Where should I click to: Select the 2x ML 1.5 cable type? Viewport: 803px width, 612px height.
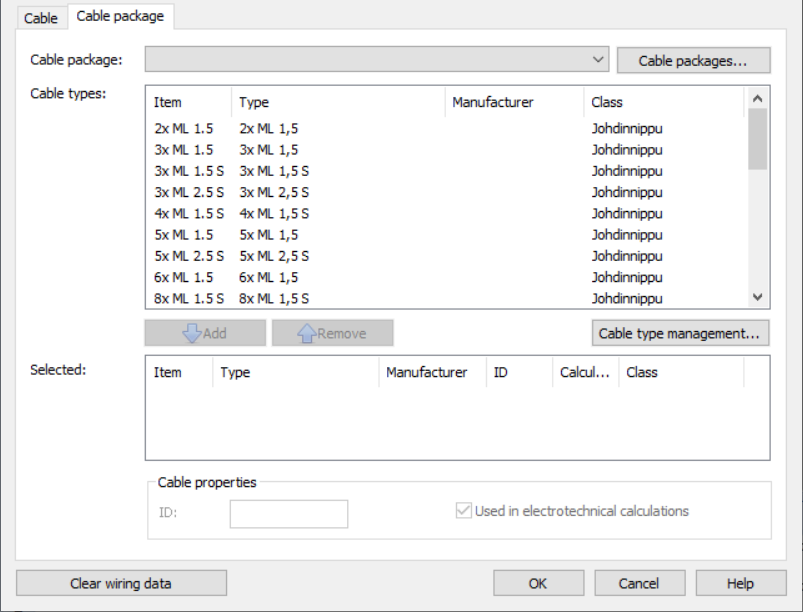[x=184, y=129]
